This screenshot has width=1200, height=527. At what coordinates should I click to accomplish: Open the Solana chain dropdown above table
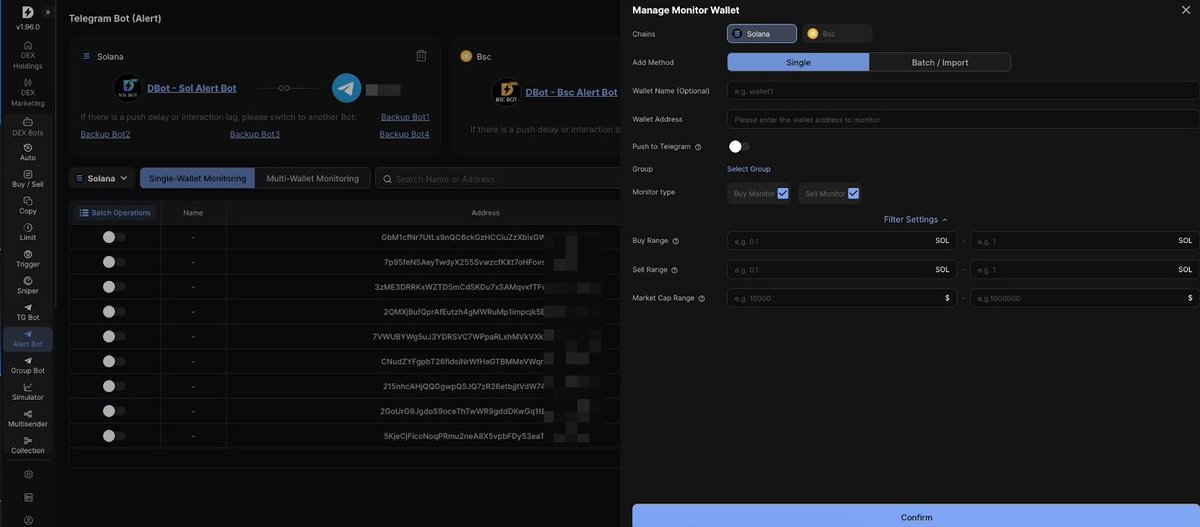pos(102,178)
